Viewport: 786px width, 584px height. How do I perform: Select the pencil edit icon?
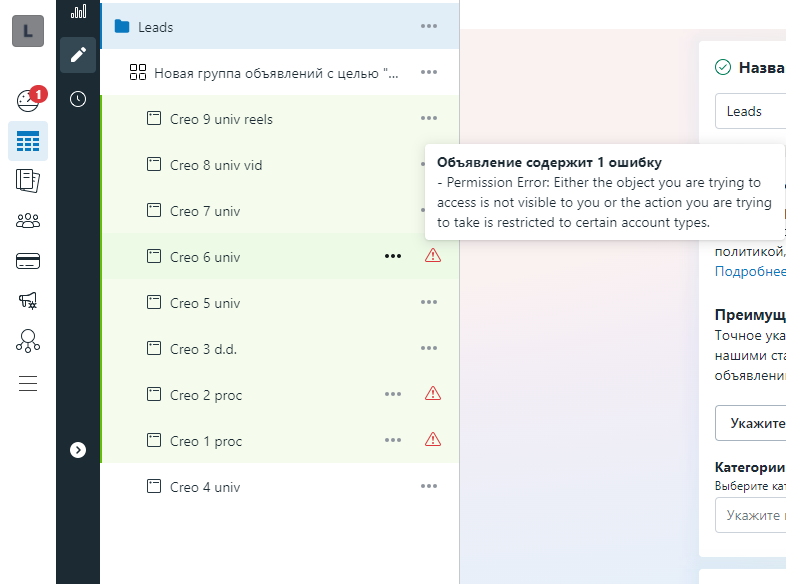pyautogui.click(x=78, y=55)
